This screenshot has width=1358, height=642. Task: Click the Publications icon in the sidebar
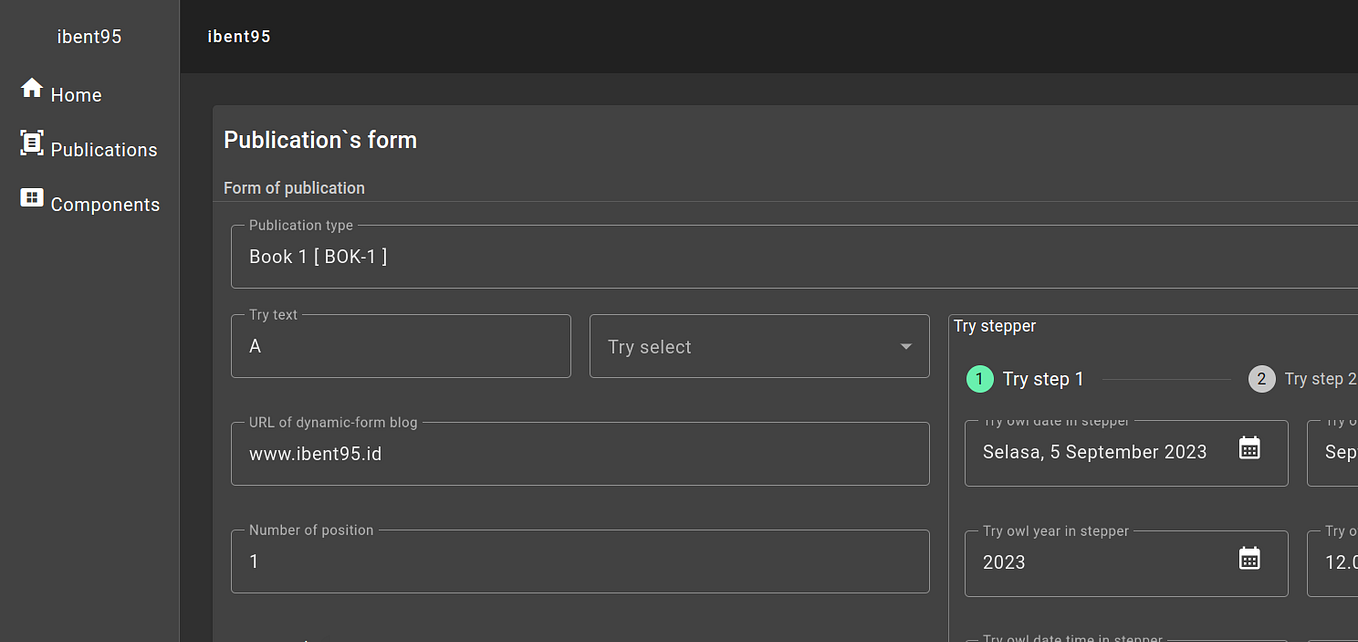(x=31, y=142)
